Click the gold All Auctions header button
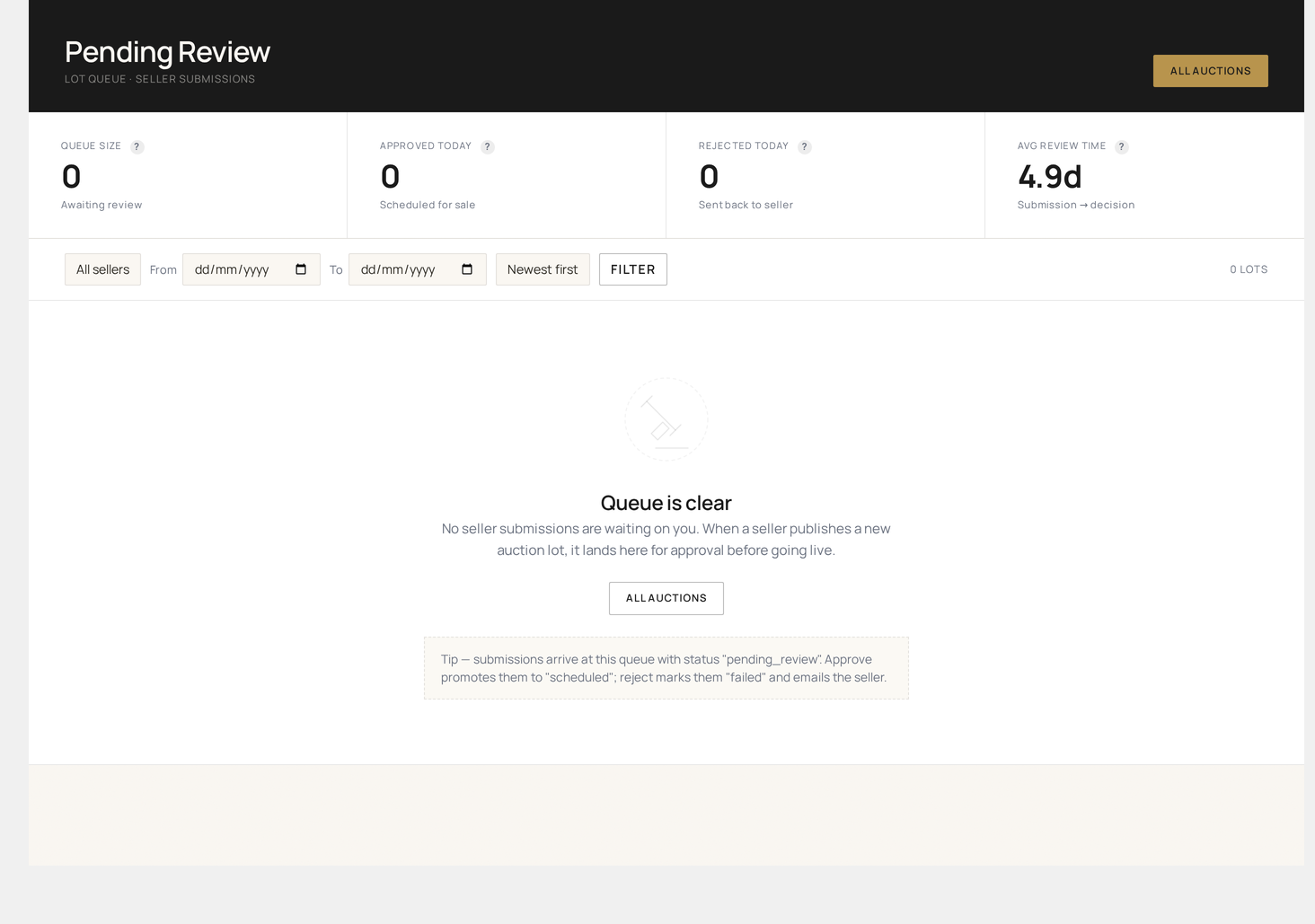The height and width of the screenshot is (924, 1315). [x=1210, y=71]
